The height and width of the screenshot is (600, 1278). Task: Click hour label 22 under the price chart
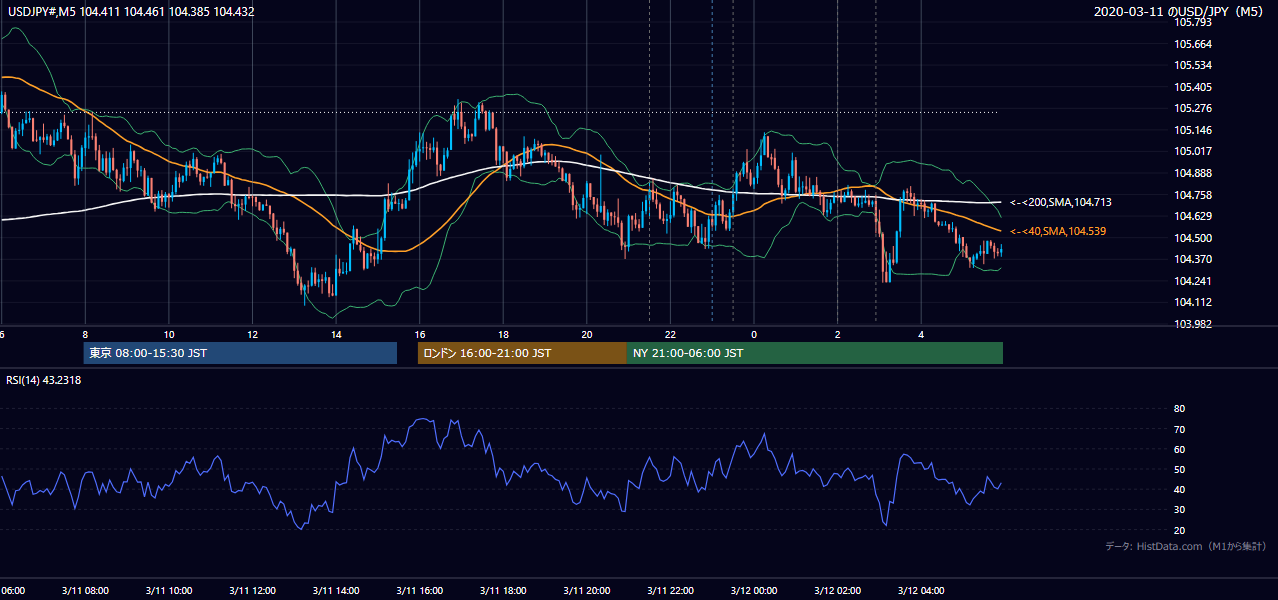click(x=670, y=334)
